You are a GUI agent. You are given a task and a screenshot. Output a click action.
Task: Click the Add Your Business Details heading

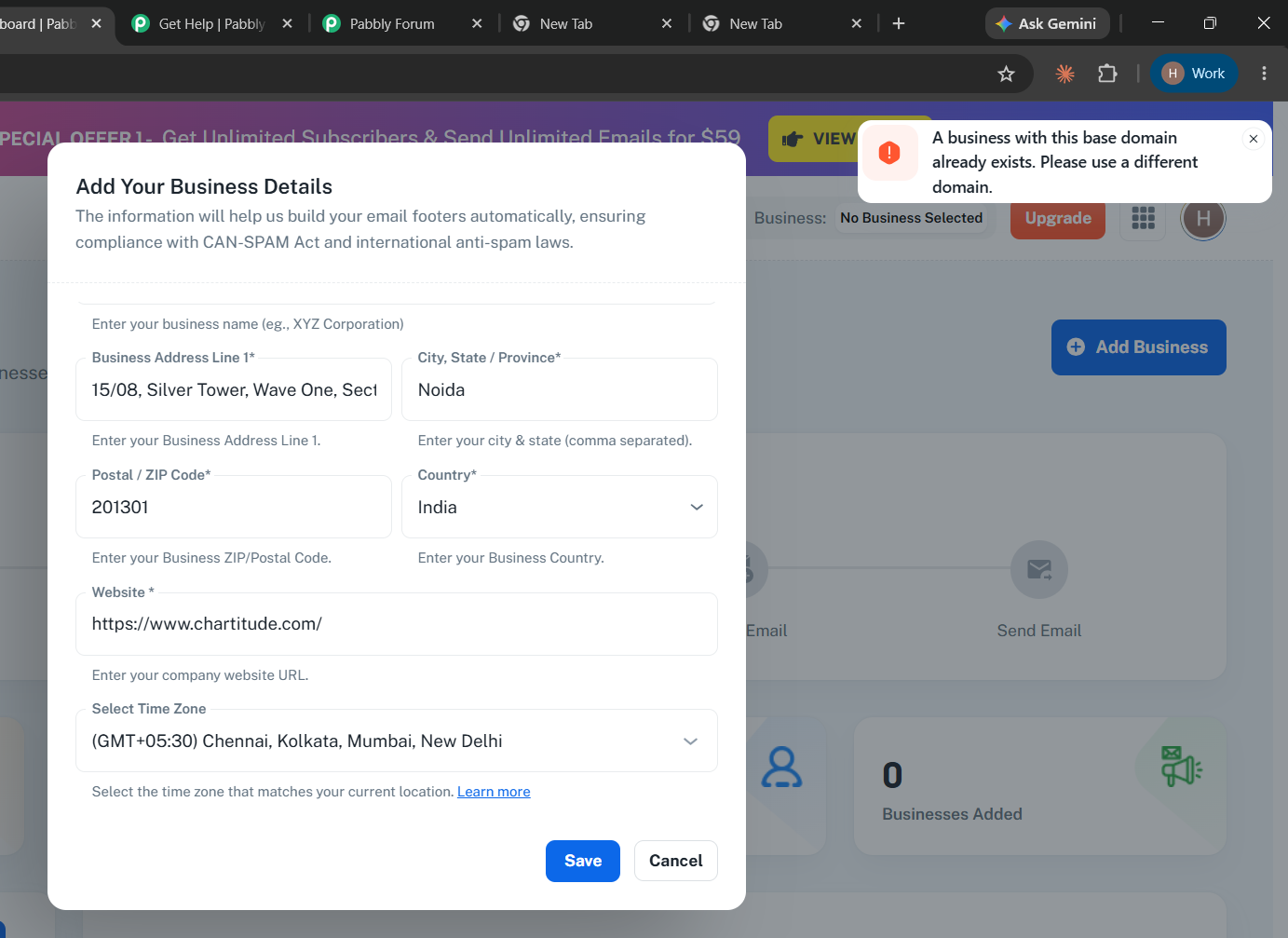coord(204,186)
